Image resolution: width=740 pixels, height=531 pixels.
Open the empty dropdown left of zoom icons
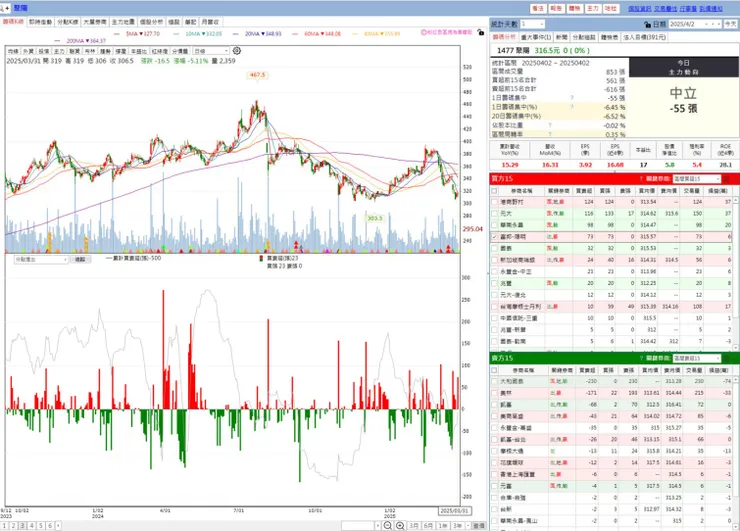pos(361,525)
